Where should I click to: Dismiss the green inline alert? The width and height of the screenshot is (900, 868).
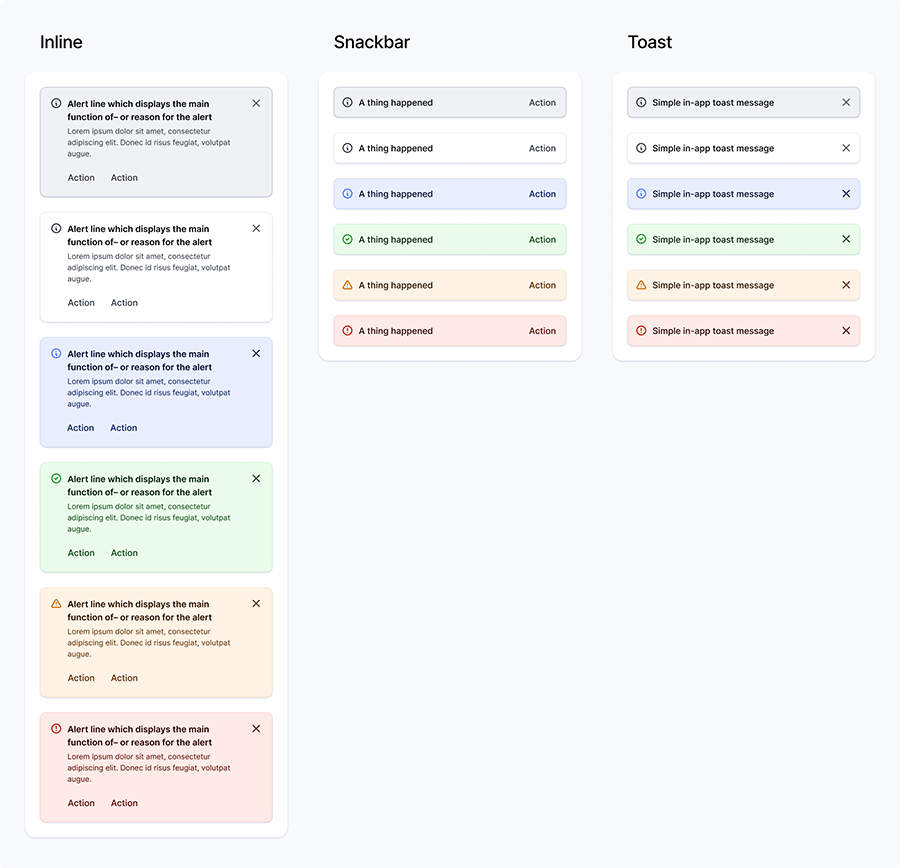(x=256, y=478)
